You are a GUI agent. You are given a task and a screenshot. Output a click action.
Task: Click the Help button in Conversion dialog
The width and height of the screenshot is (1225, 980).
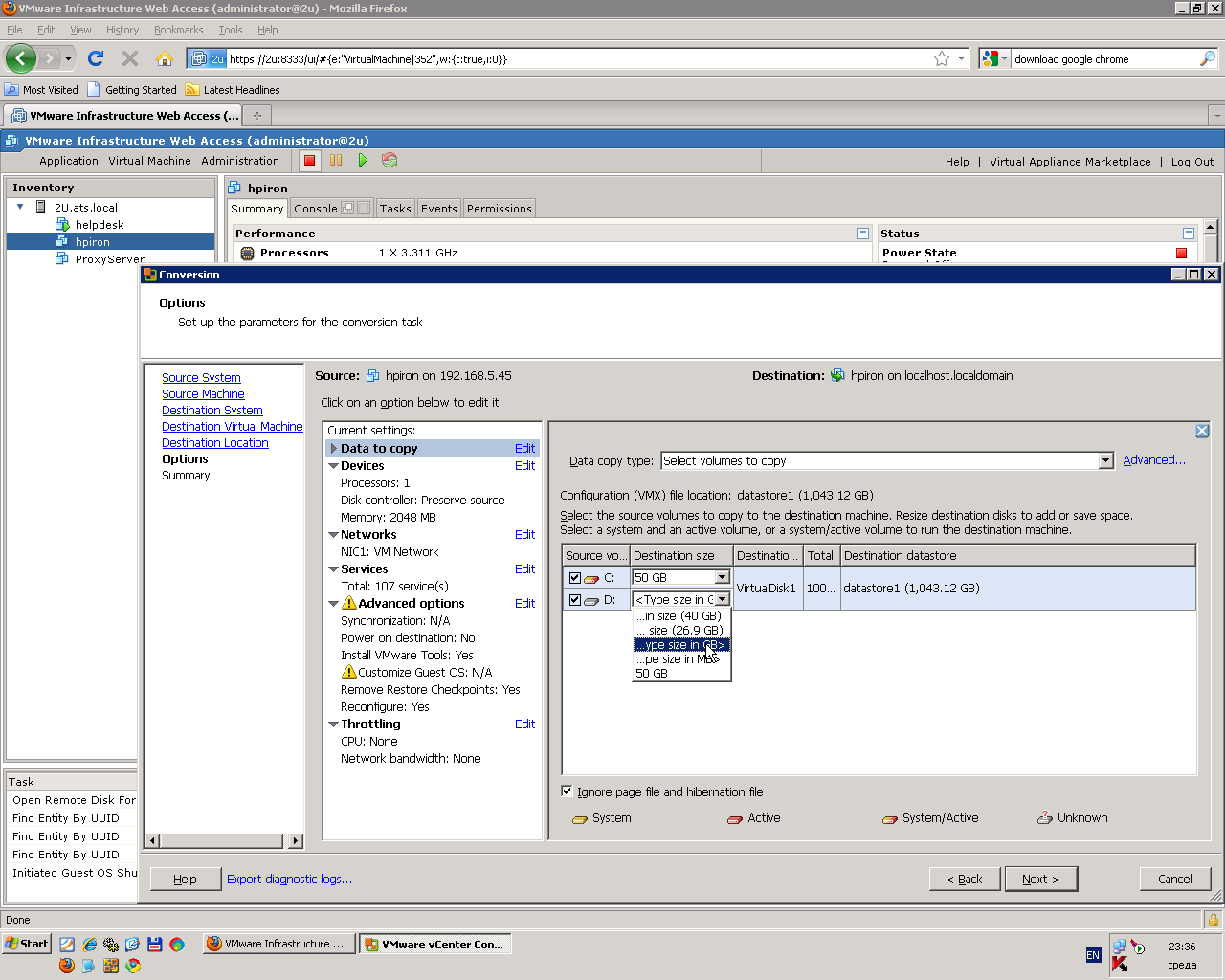point(185,879)
